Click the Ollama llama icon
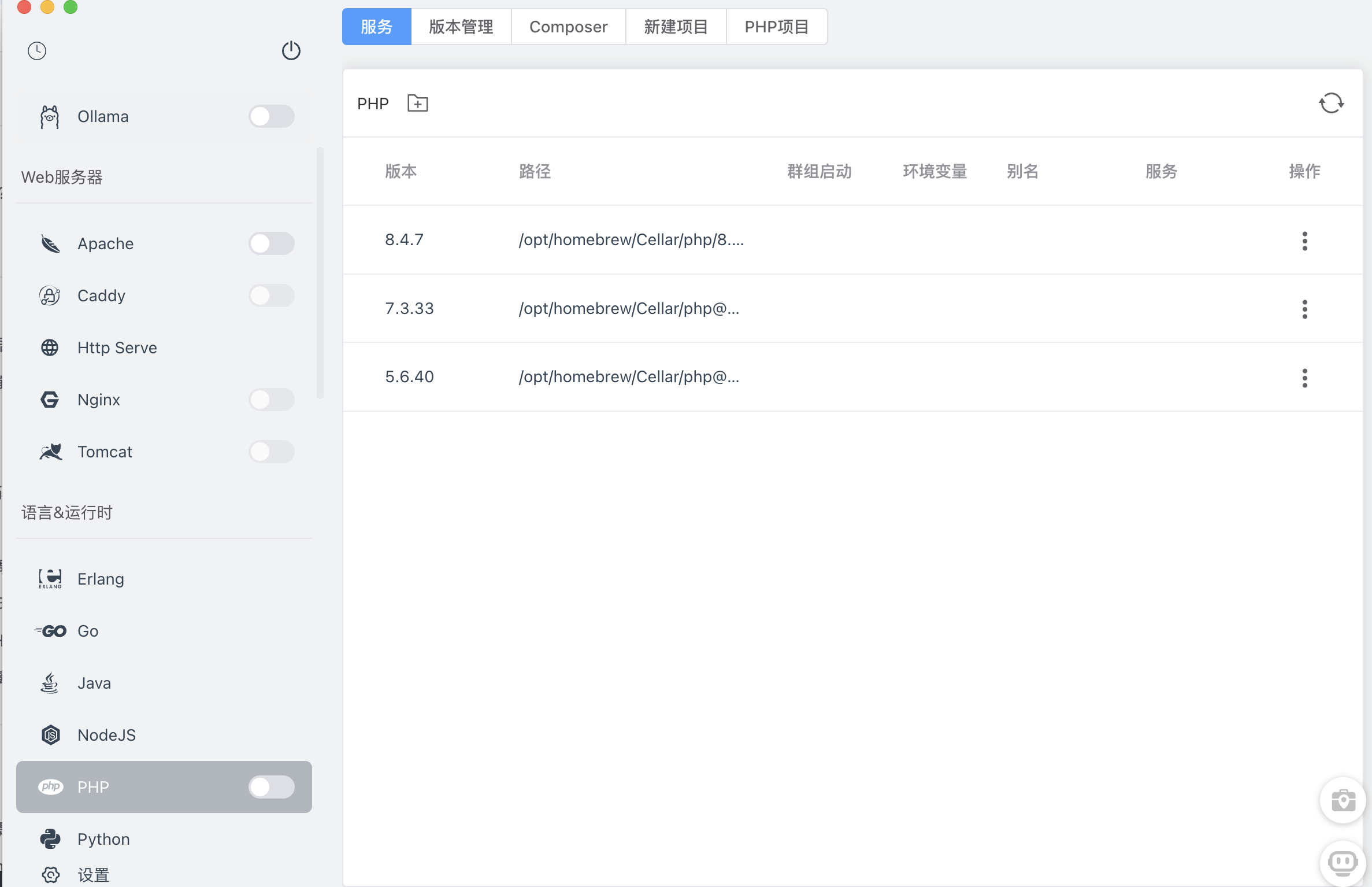This screenshot has width=1372, height=887. pyautogui.click(x=50, y=117)
